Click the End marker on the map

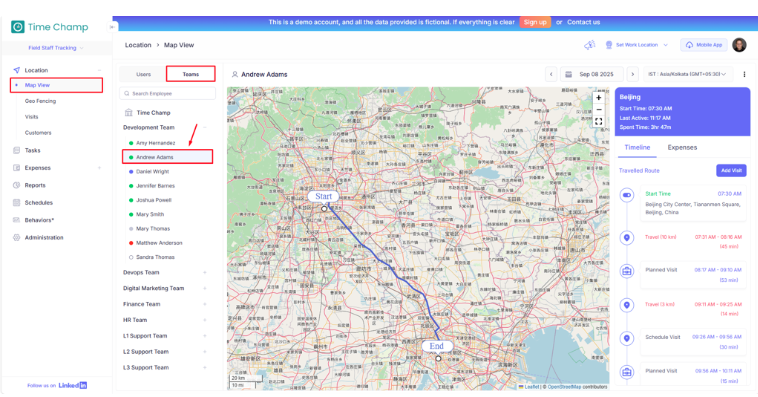click(x=437, y=346)
